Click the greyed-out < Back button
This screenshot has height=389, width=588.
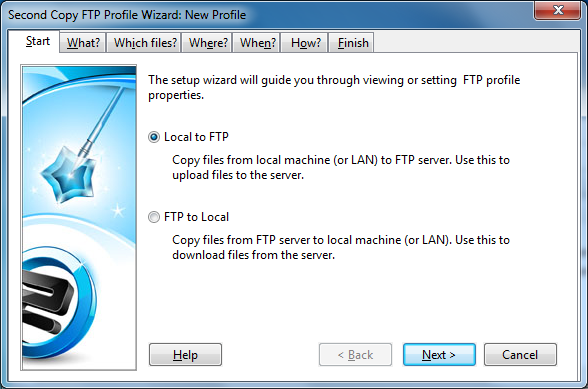(x=355, y=354)
